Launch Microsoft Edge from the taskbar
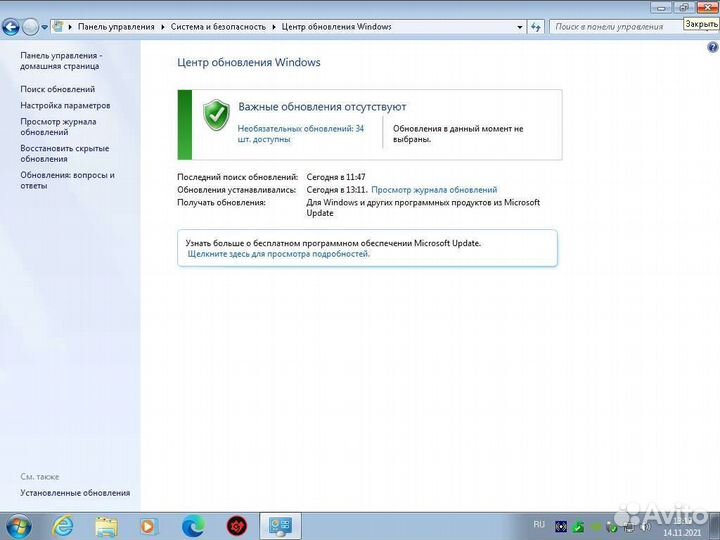Screen dimensions: 720x540 193,525
